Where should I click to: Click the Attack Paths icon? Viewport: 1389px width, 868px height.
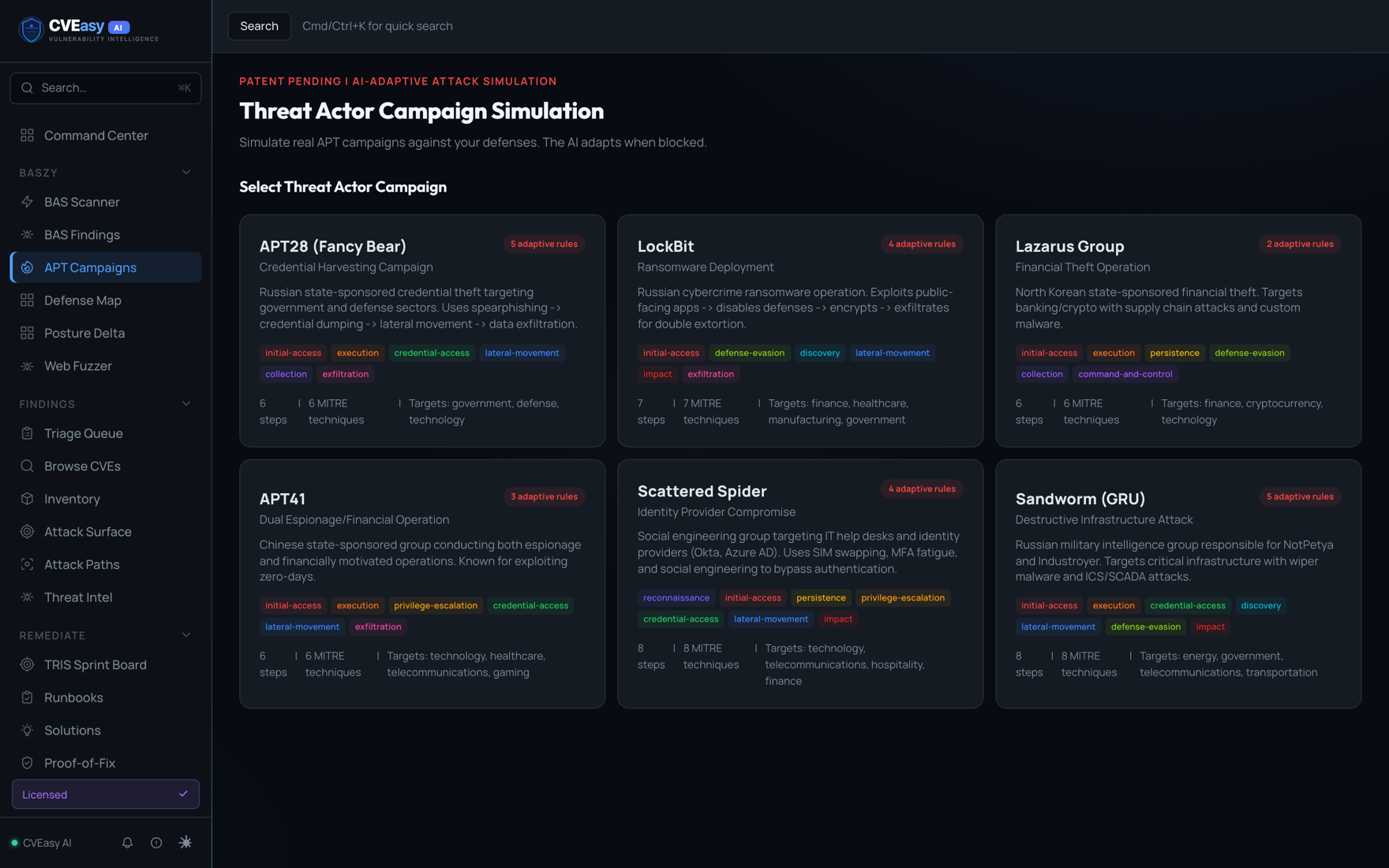point(27,564)
